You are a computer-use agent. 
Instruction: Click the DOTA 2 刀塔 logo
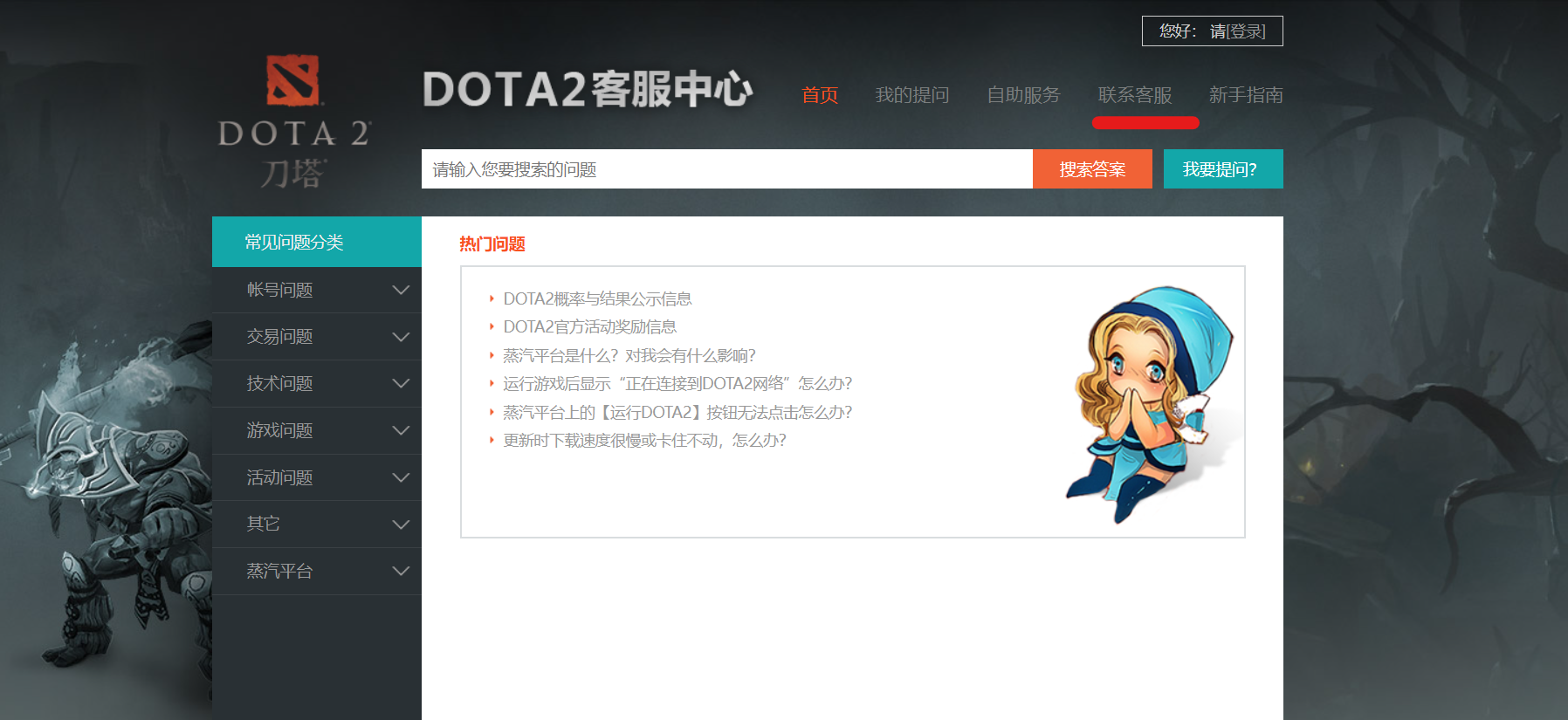coord(294,122)
